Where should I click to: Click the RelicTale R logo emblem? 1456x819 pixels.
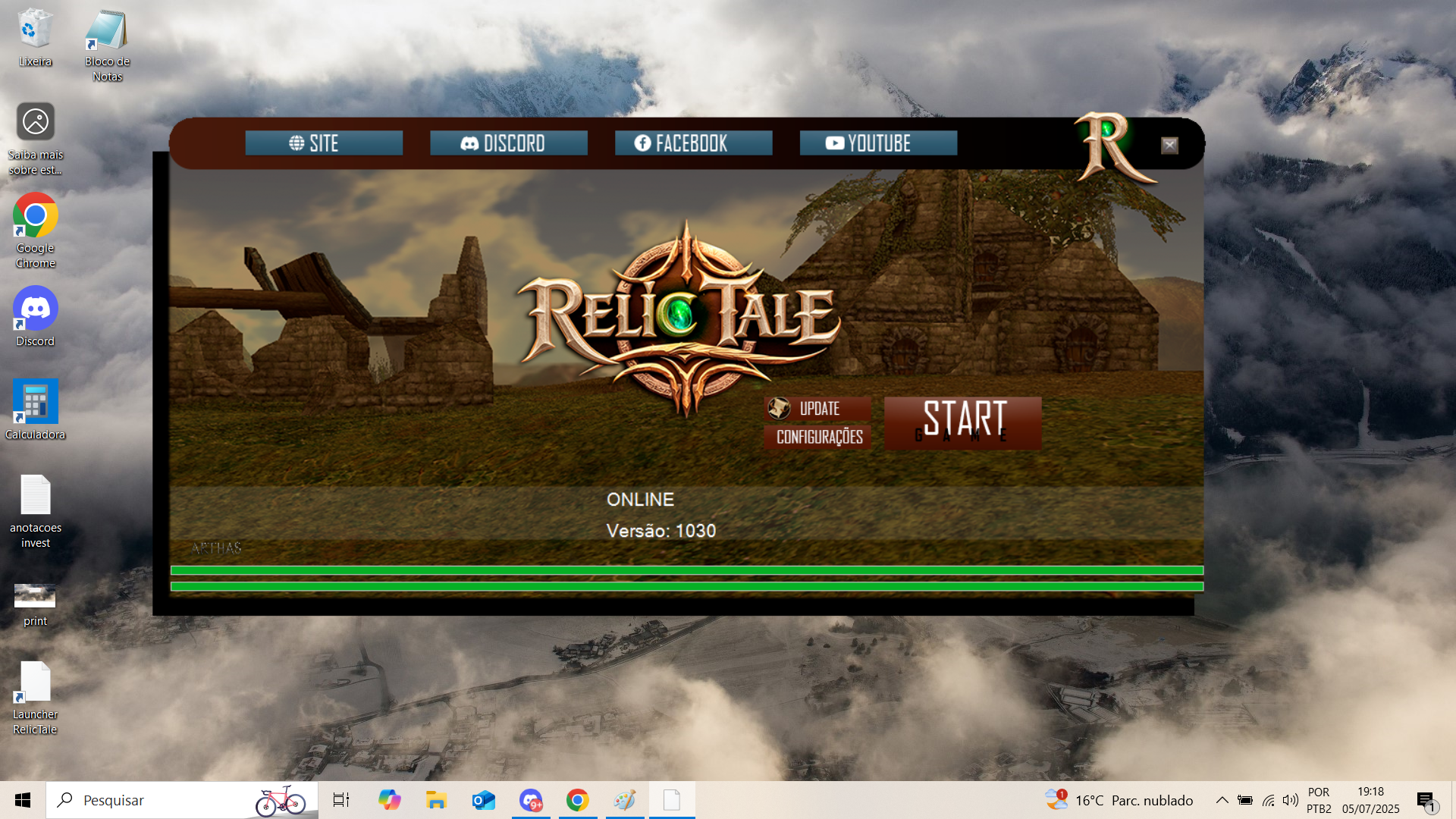(1115, 148)
